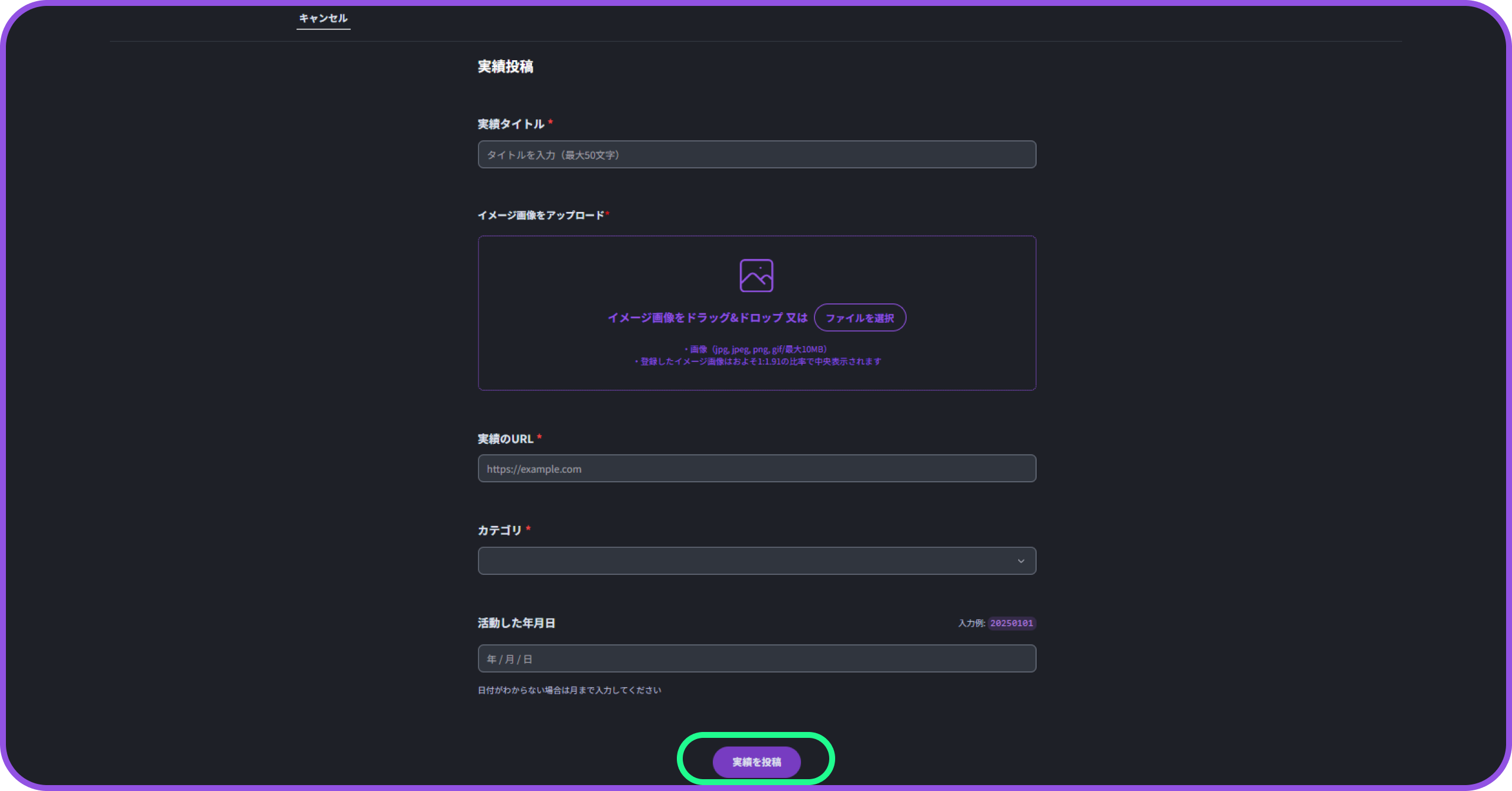1512x791 pixels.
Task: Click the jpg, jpeg, png, gif format hint
Action: pyautogui.click(x=756, y=349)
